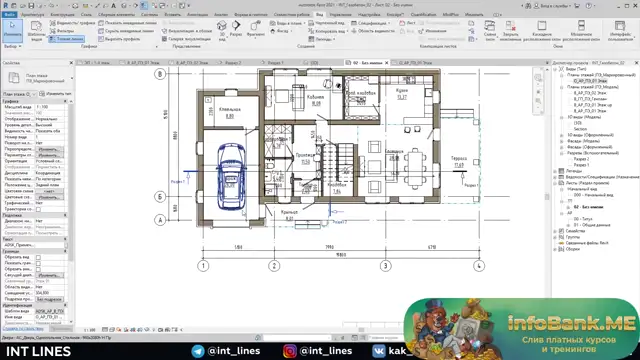Open the View Templates ribbon tool
Viewport: 640px width, 360px height.
coord(36,31)
